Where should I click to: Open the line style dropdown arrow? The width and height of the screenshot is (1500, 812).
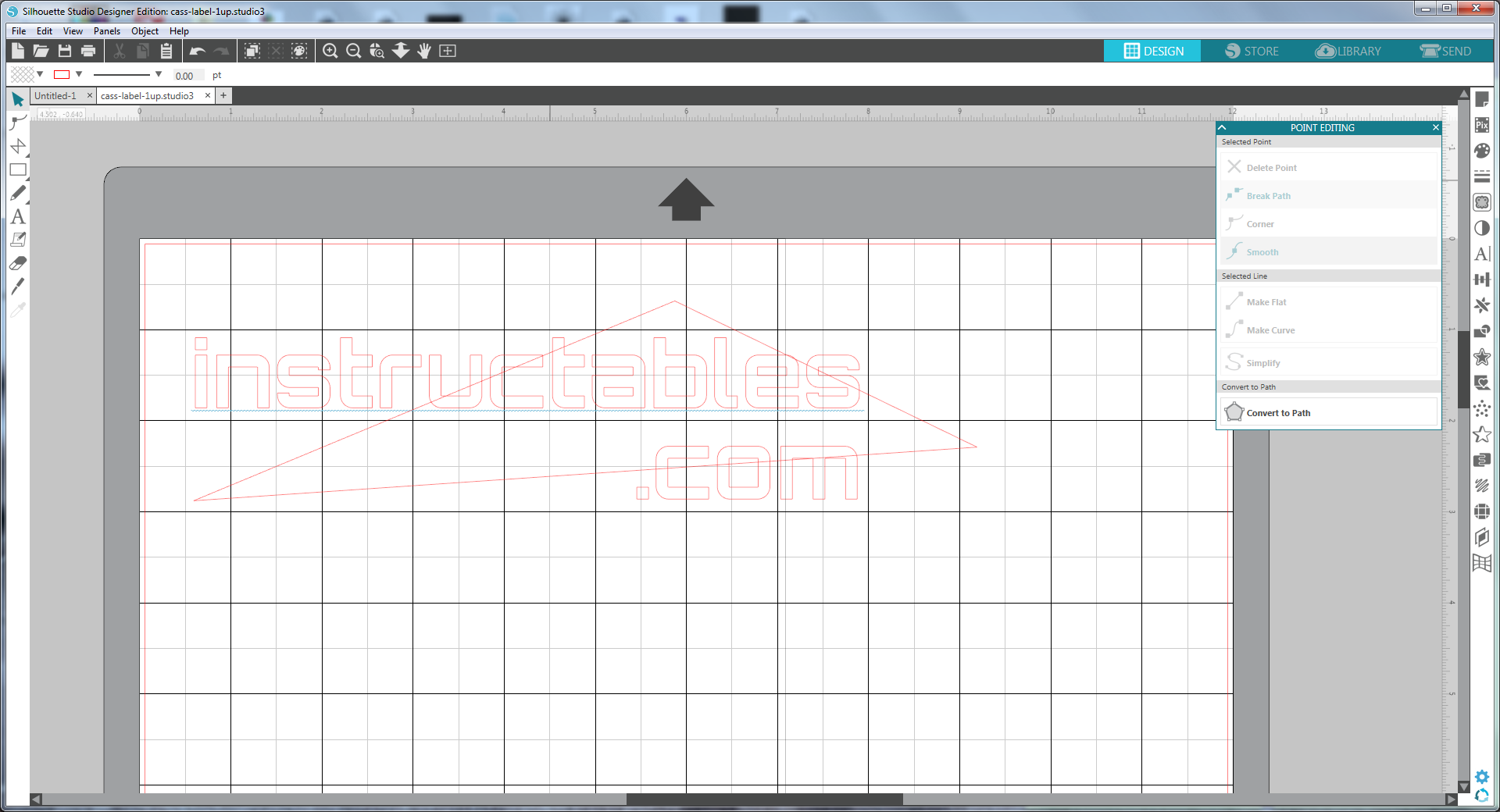point(159,74)
